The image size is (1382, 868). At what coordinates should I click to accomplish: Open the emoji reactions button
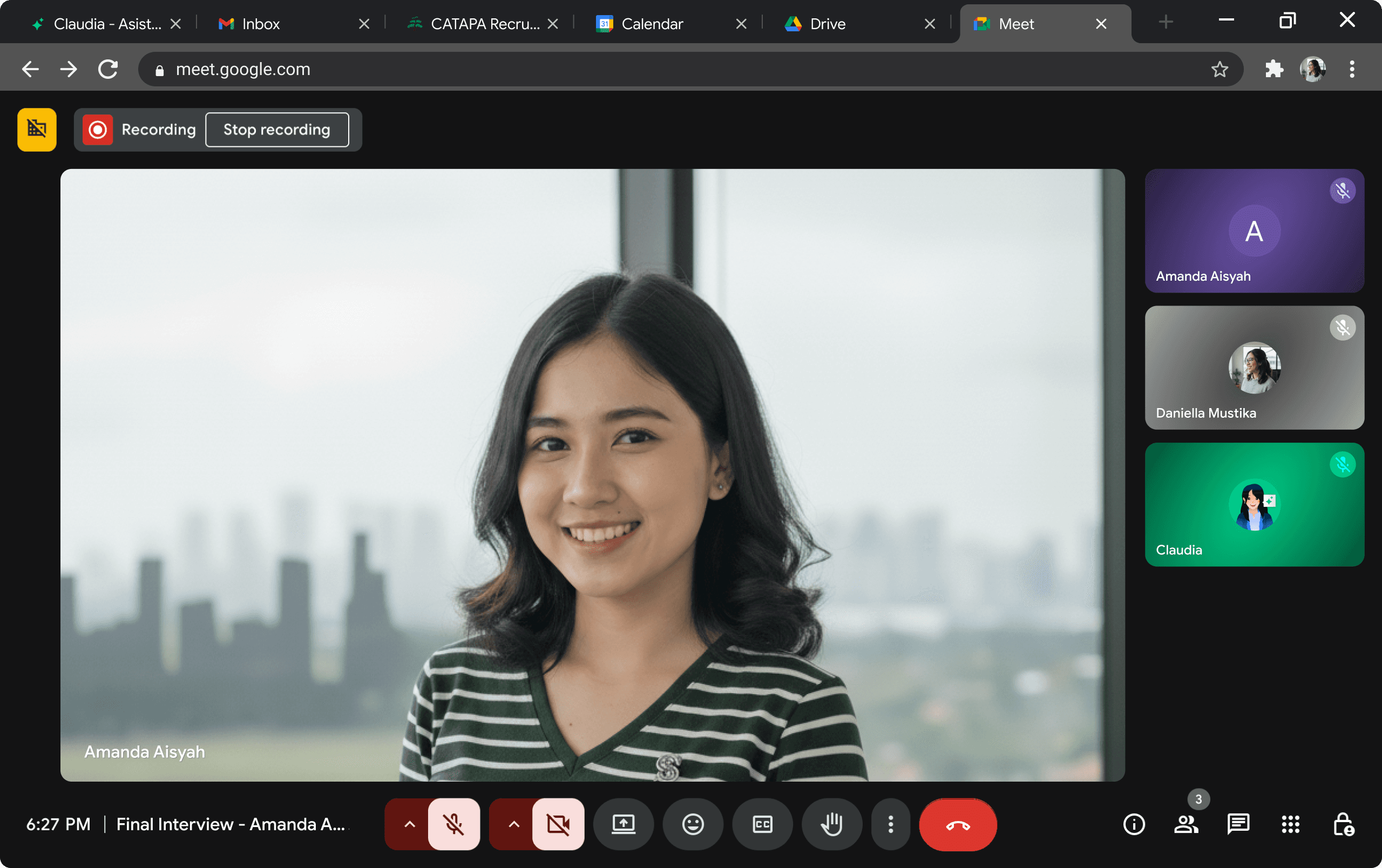(x=693, y=824)
